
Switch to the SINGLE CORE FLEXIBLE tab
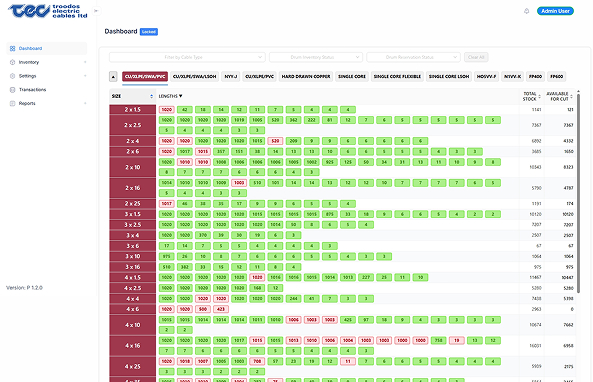coord(397,76)
